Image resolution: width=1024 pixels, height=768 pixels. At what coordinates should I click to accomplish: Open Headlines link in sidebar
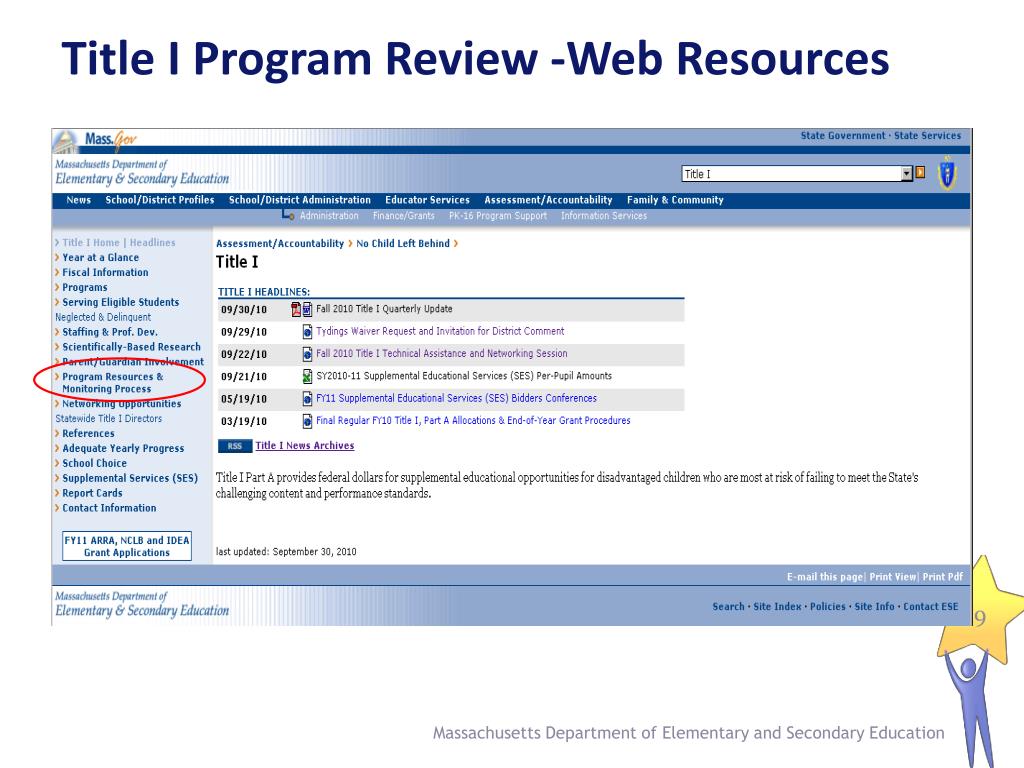pos(152,242)
